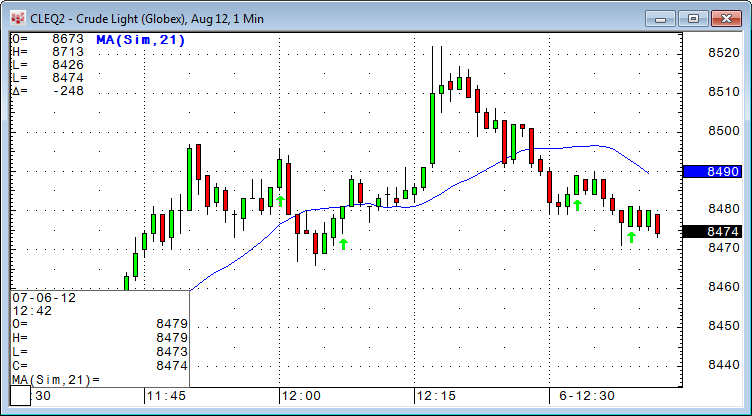The image size is (752, 416).
Task: Select the 11:45 time axis label
Action: point(167,396)
